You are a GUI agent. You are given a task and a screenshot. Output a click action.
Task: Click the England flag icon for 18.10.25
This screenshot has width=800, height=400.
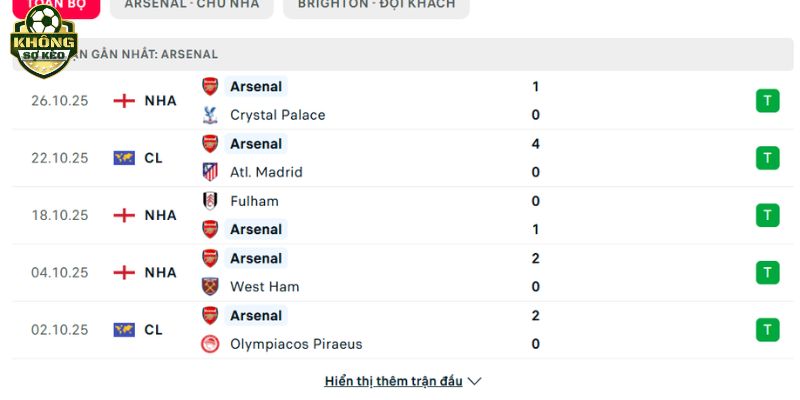pos(124,215)
